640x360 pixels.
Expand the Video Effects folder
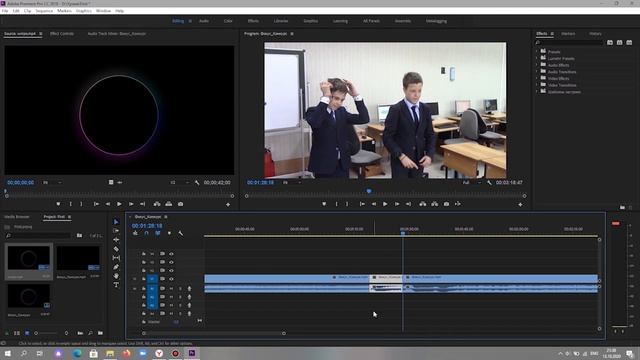click(537, 78)
